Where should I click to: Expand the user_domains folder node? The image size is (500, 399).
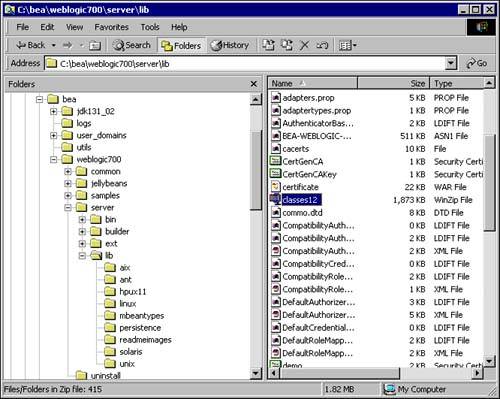coord(53,135)
